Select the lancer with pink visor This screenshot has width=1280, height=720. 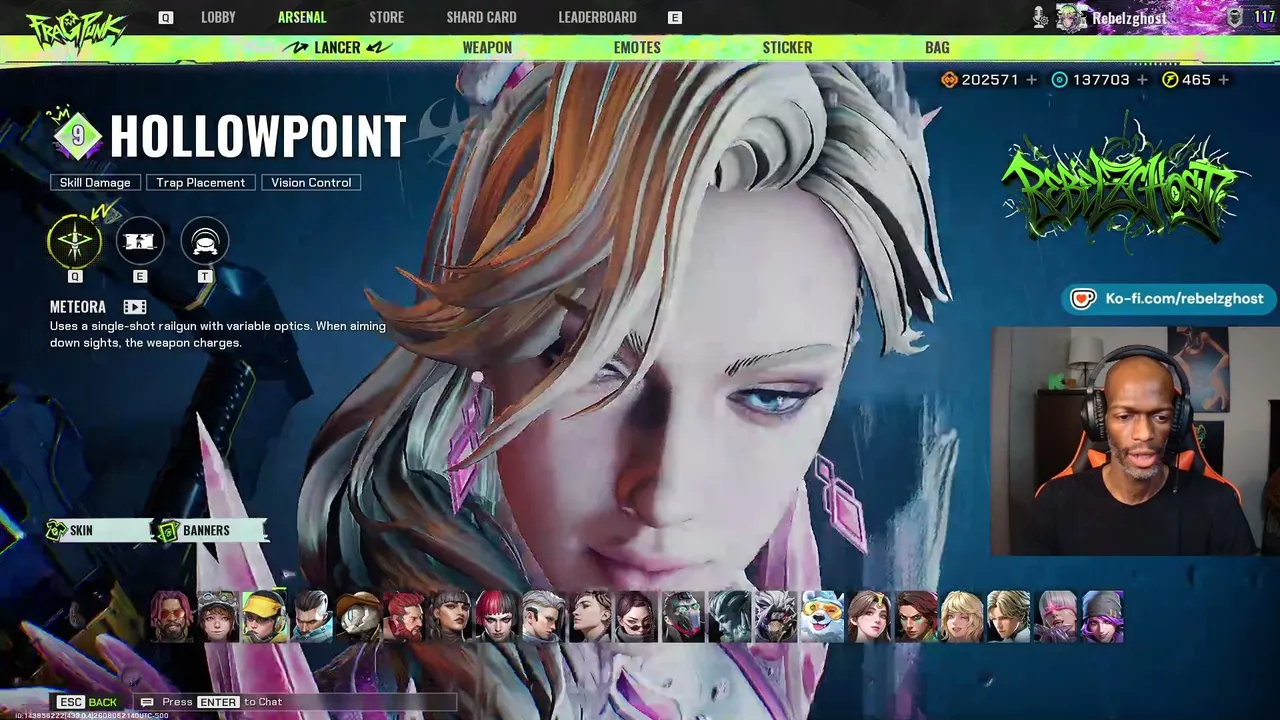point(1053,616)
